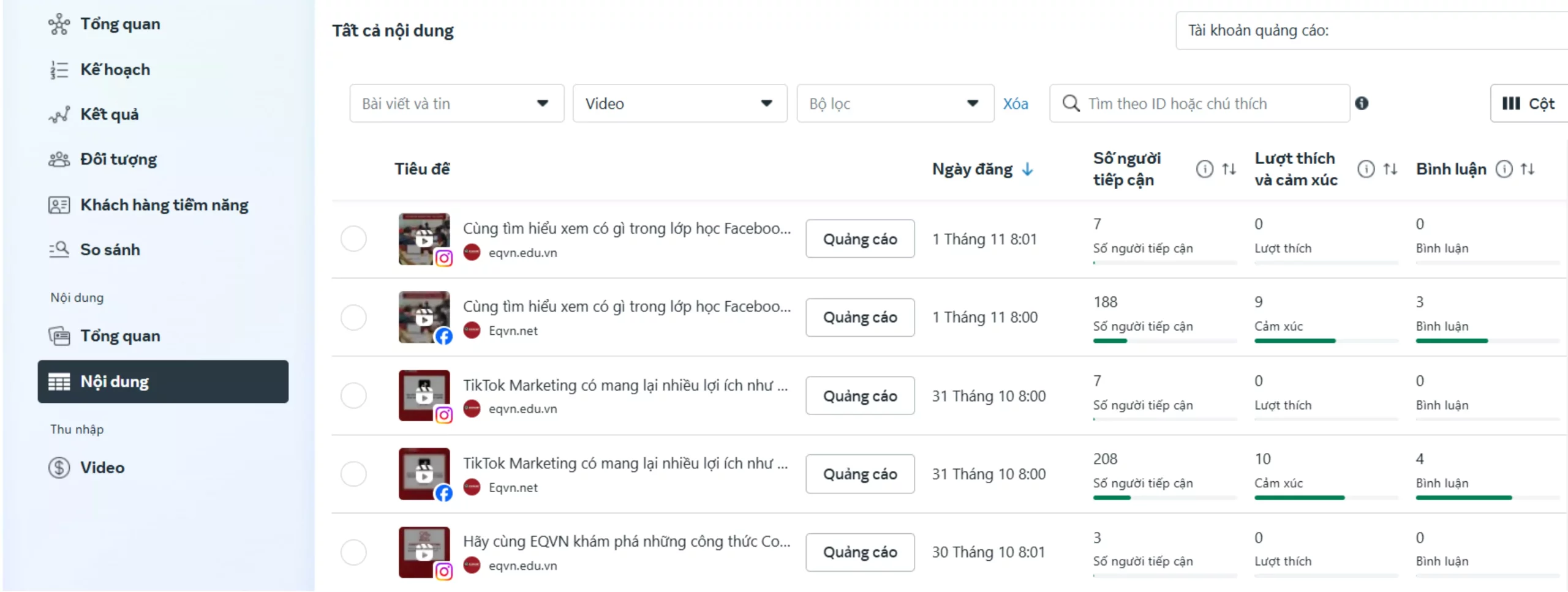Go to Kết quả in the sidebar
1568x592 pixels.
(109, 114)
